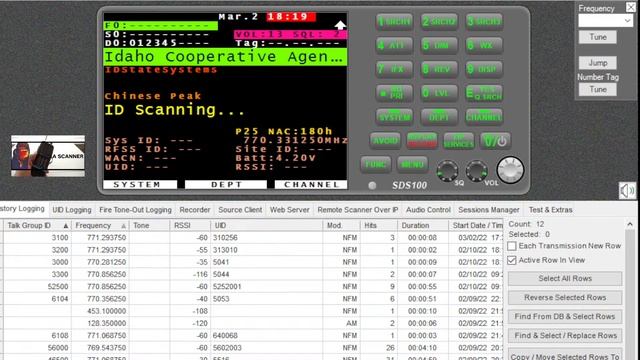Click the UID column header
This screenshot has height=360, width=640.
tap(267, 226)
